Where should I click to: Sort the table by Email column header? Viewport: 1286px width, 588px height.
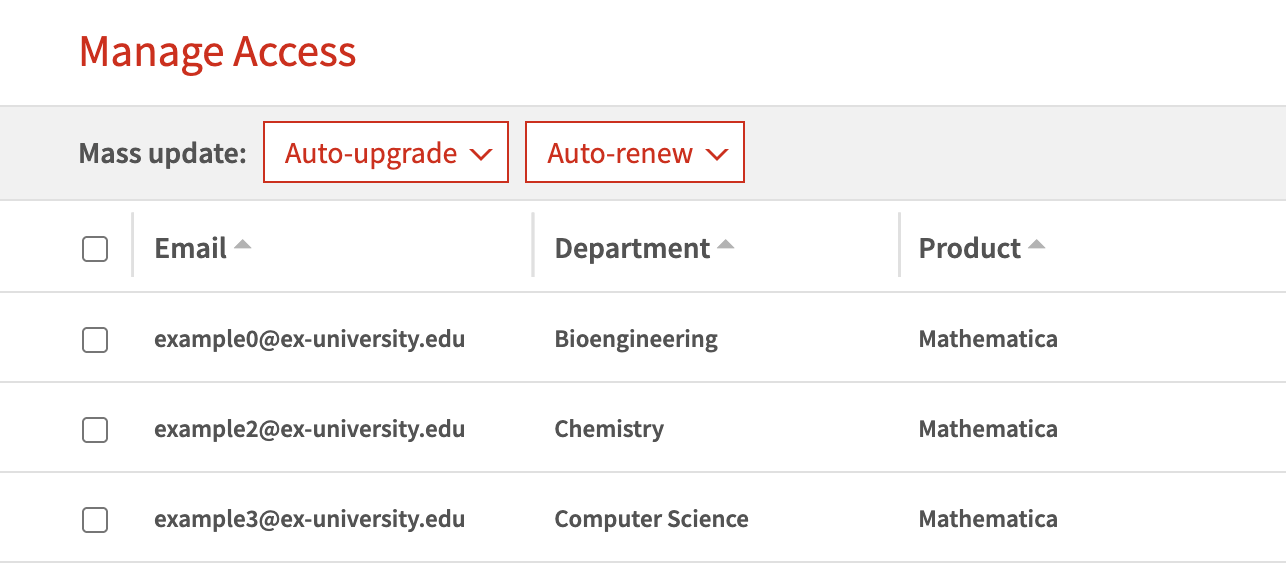(x=191, y=248)
